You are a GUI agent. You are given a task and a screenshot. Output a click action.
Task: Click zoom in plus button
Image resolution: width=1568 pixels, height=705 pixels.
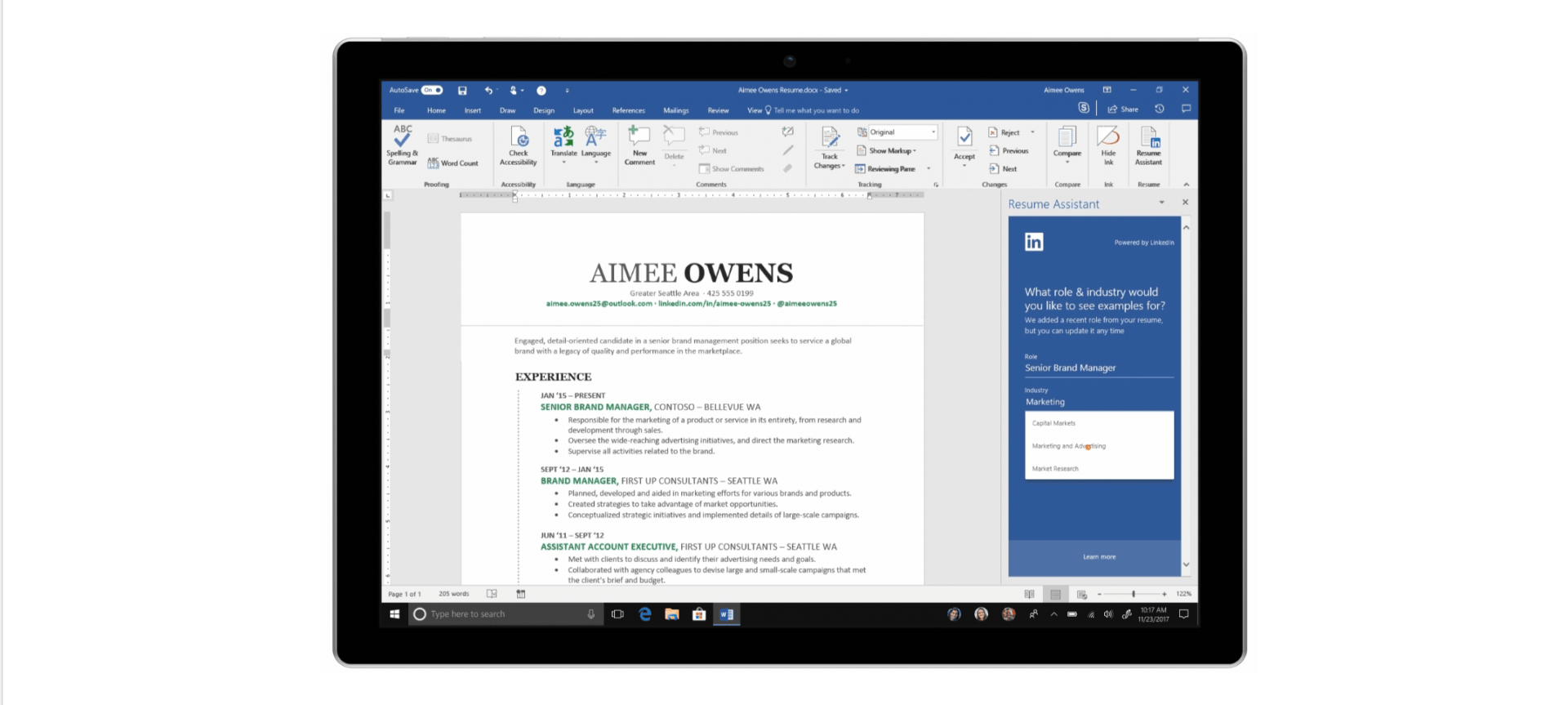click(1164, 594)
